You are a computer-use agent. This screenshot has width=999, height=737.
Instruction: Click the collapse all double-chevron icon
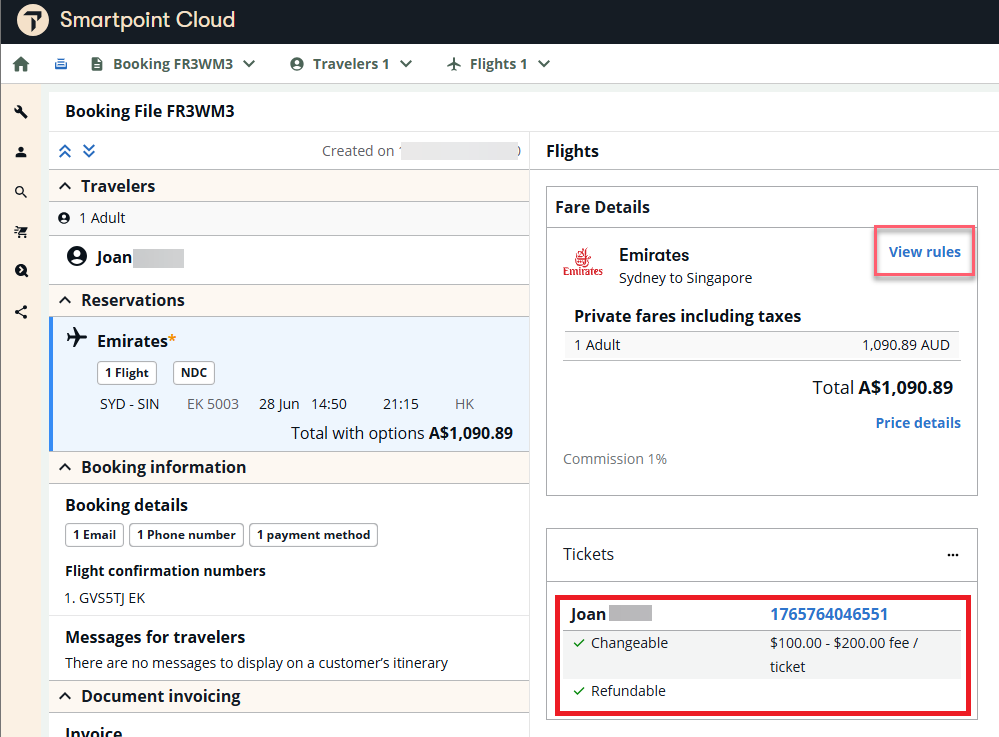[66, 151]
